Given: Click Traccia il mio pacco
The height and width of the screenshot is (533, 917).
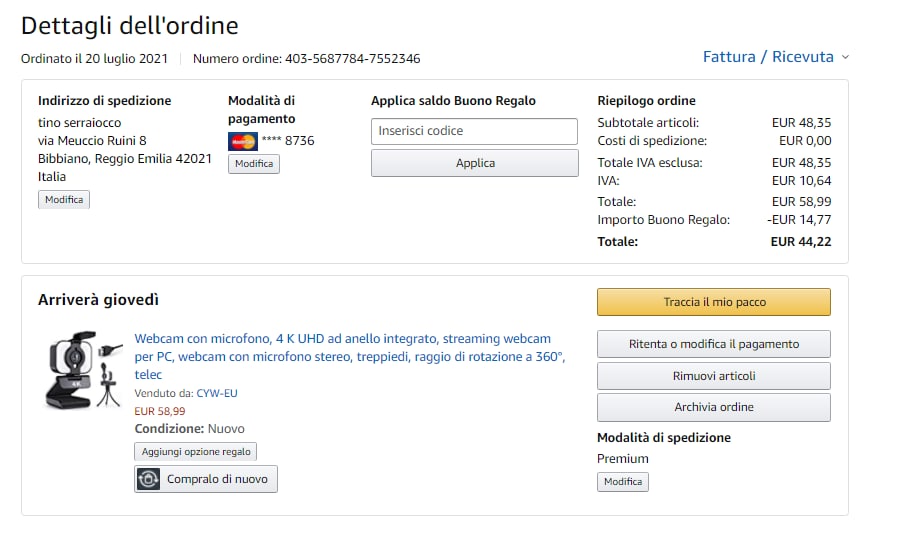Looking at the screenshot, I should 713,302.
